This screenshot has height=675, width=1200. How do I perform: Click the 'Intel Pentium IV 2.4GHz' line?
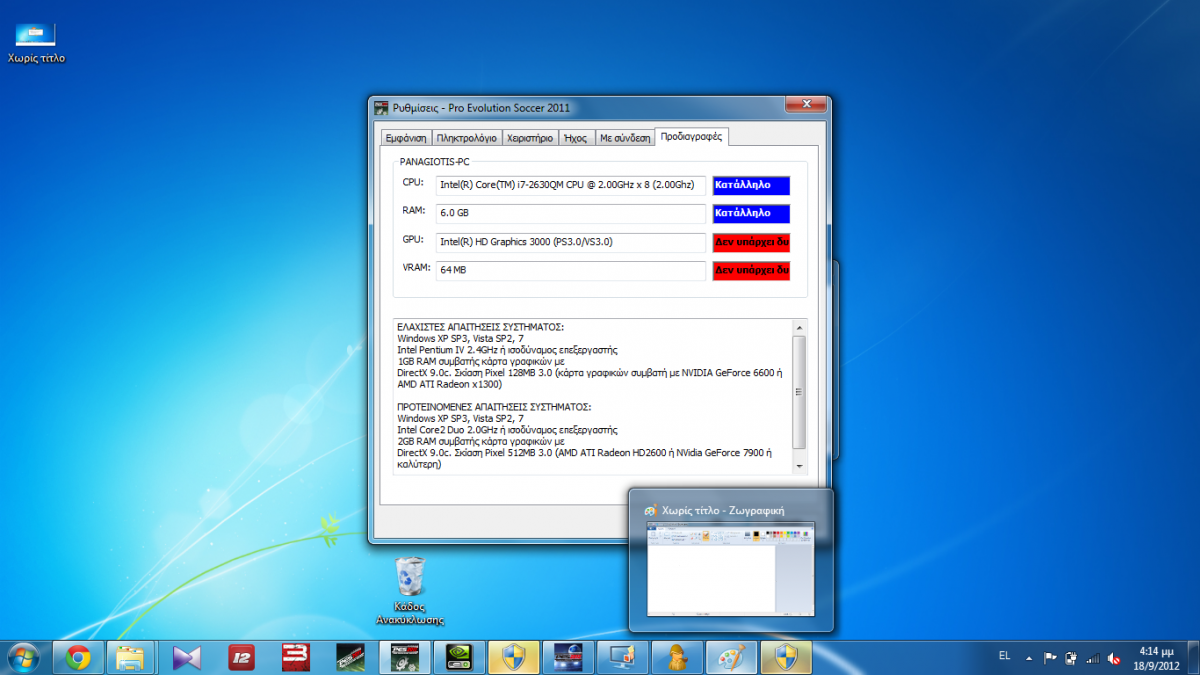[507, 350]
